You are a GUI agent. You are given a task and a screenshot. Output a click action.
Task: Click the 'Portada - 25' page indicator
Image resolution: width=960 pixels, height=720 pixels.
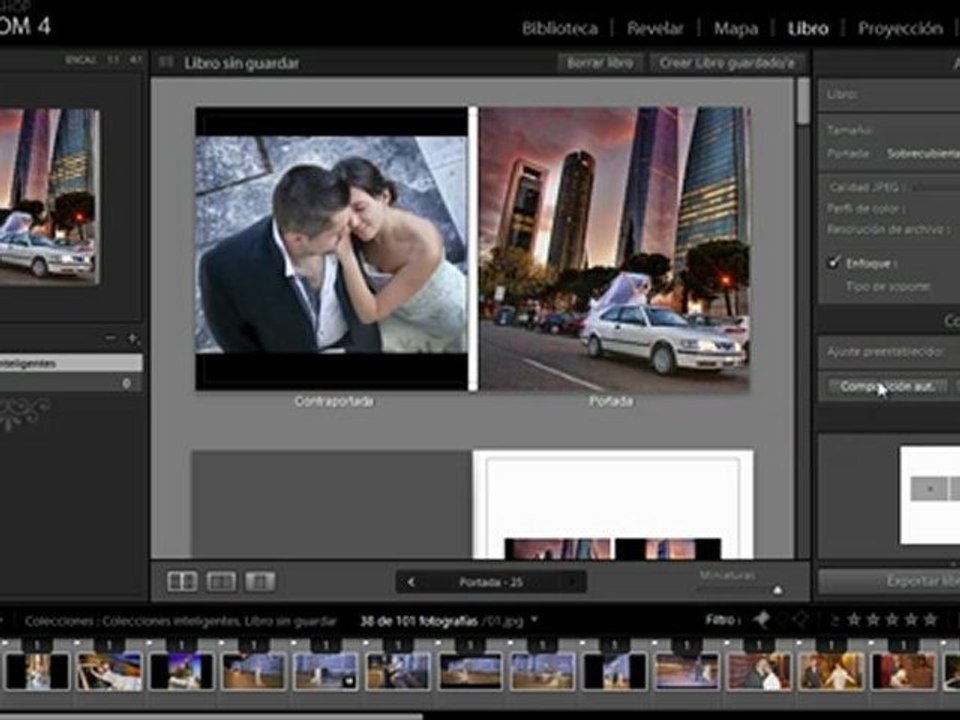pos(491,582)
